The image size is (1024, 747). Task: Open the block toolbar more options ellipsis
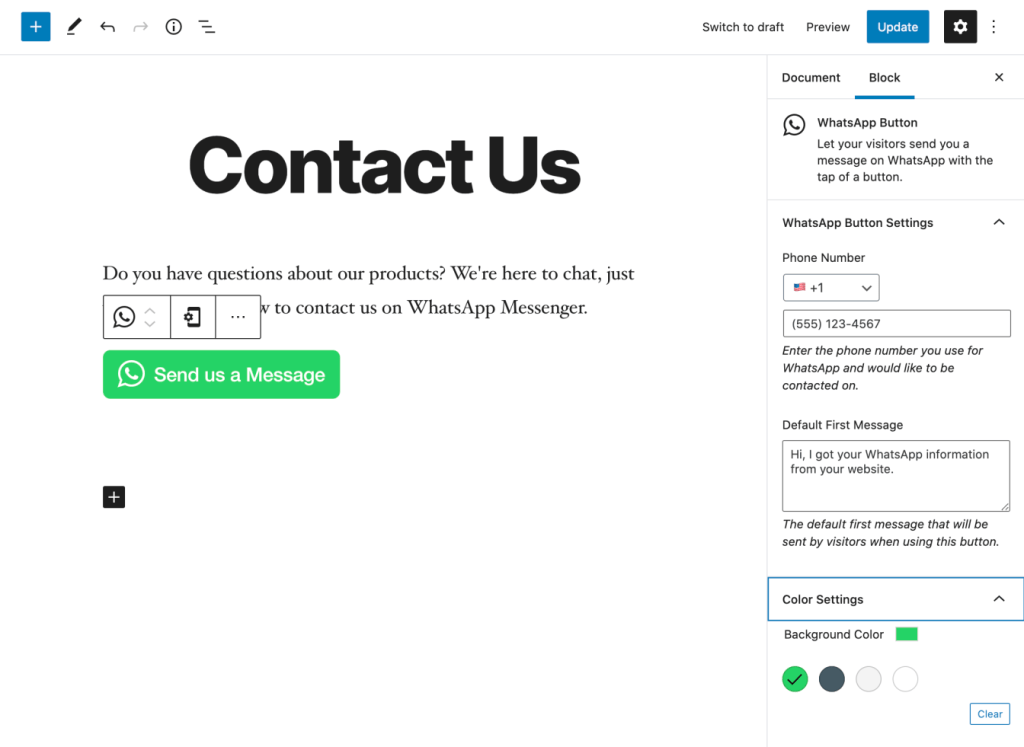tap(238, 317)
